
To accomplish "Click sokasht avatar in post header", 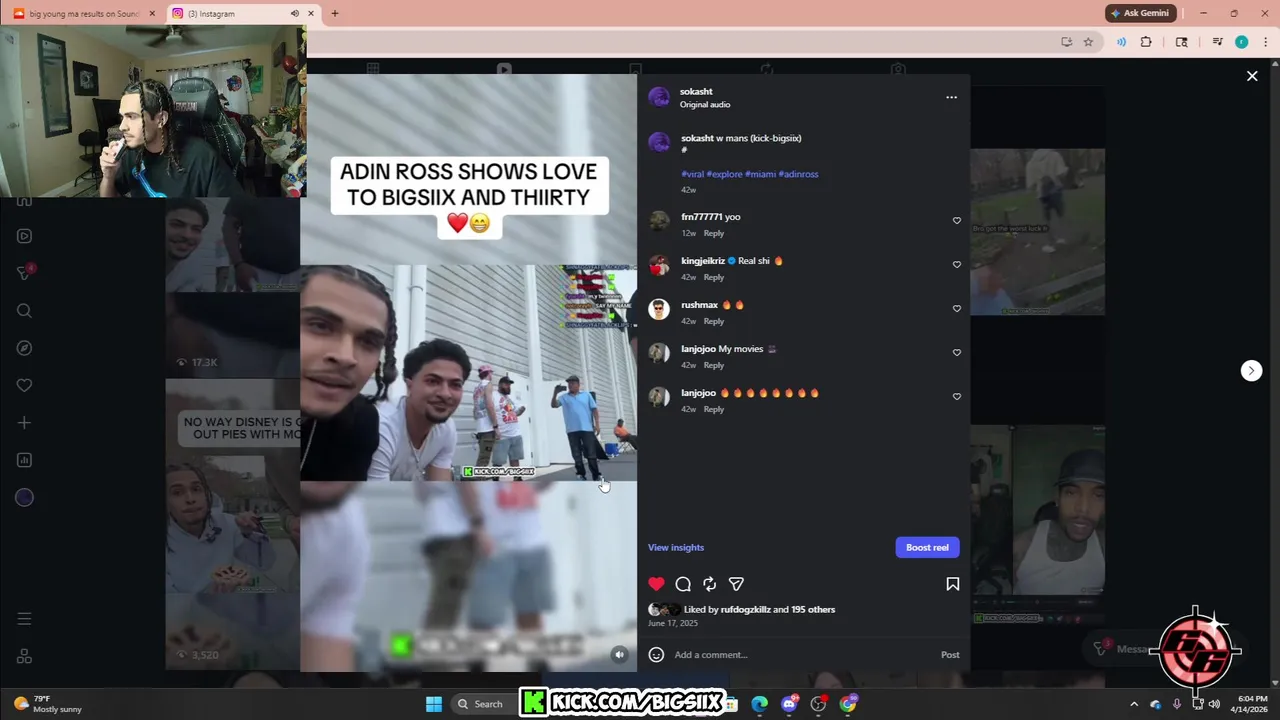I will click(659, 97).
